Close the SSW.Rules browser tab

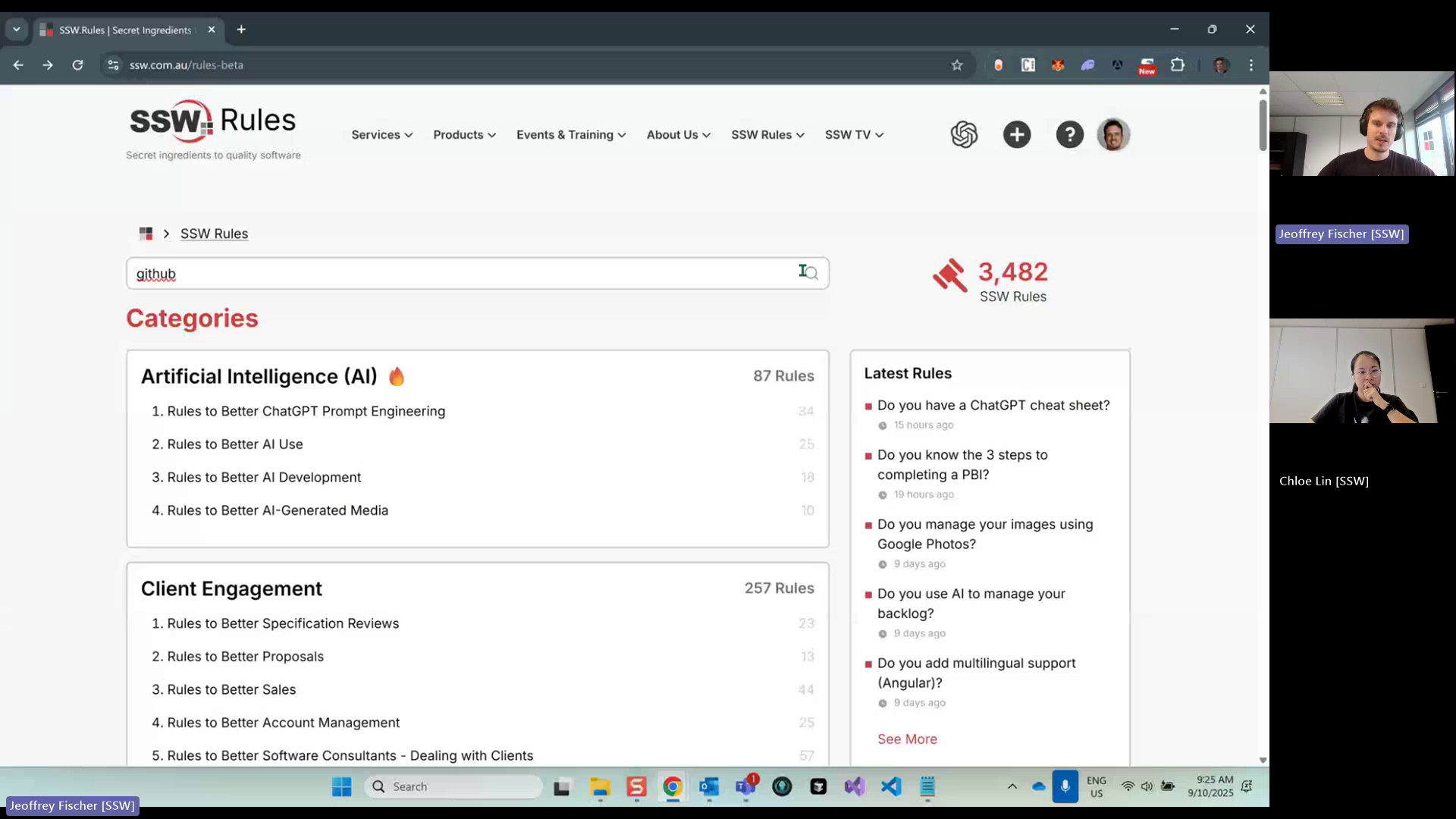click(x=212, y=30)
